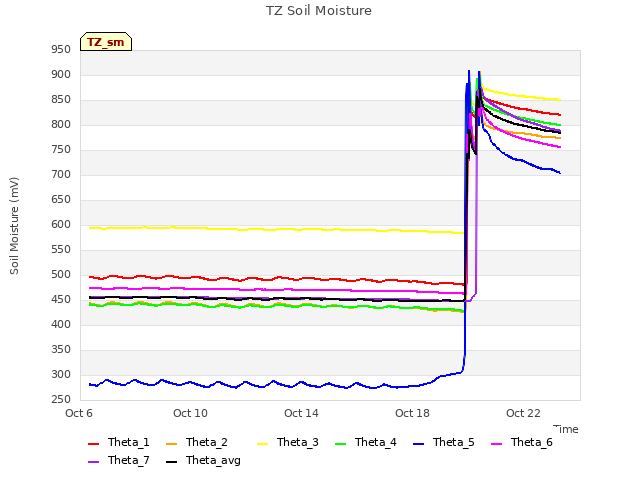Viewport: 640px width, 480px height.
Task: Click the Oct 18 x-axis tick label
Action: 412,413
